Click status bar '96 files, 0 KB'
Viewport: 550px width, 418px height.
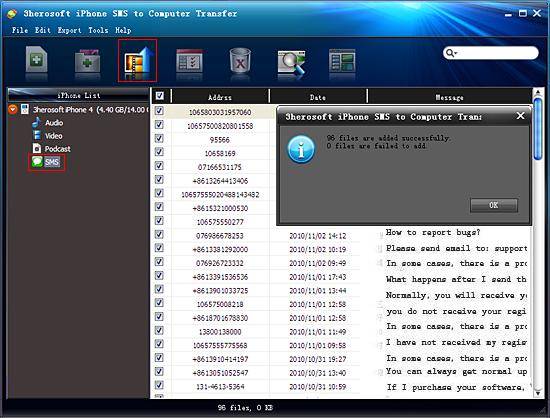click(x=245, y=407)
